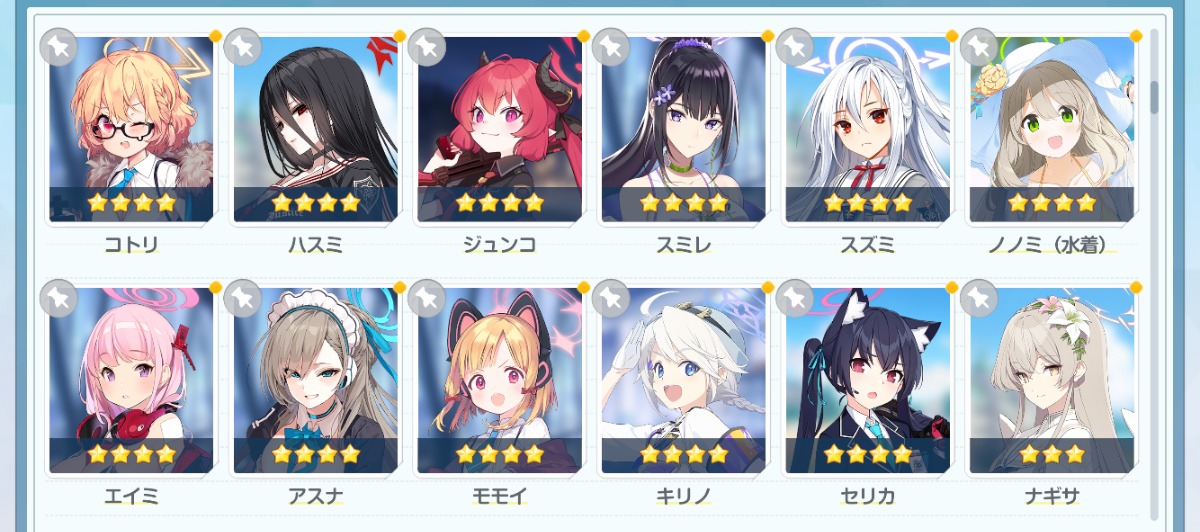
Task: Open the コトリ character portrait
Action: point(131,129)
